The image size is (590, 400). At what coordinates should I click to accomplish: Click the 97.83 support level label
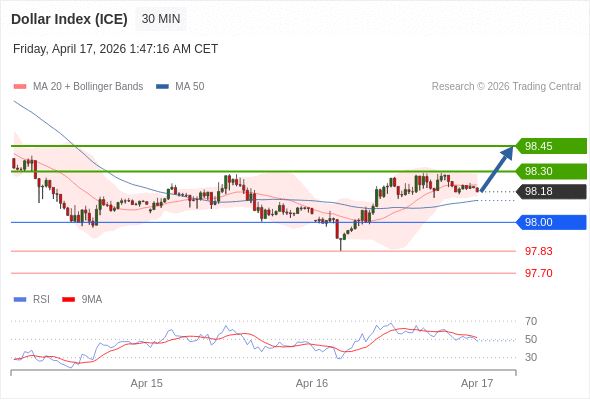click(538, 251)
